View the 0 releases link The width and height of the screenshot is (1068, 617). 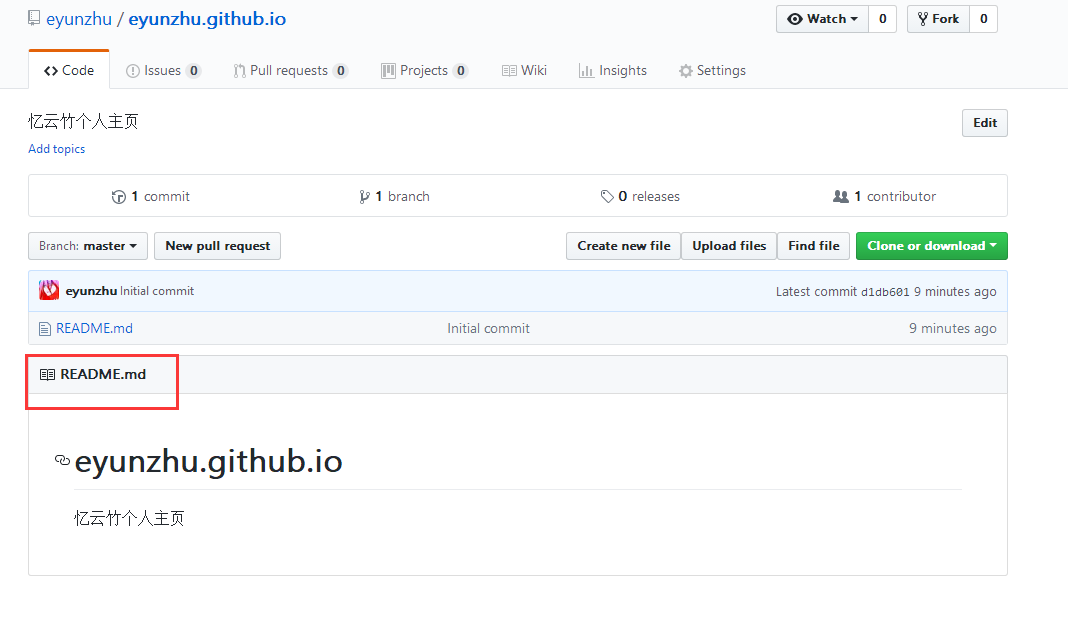[x=640, y=197]
